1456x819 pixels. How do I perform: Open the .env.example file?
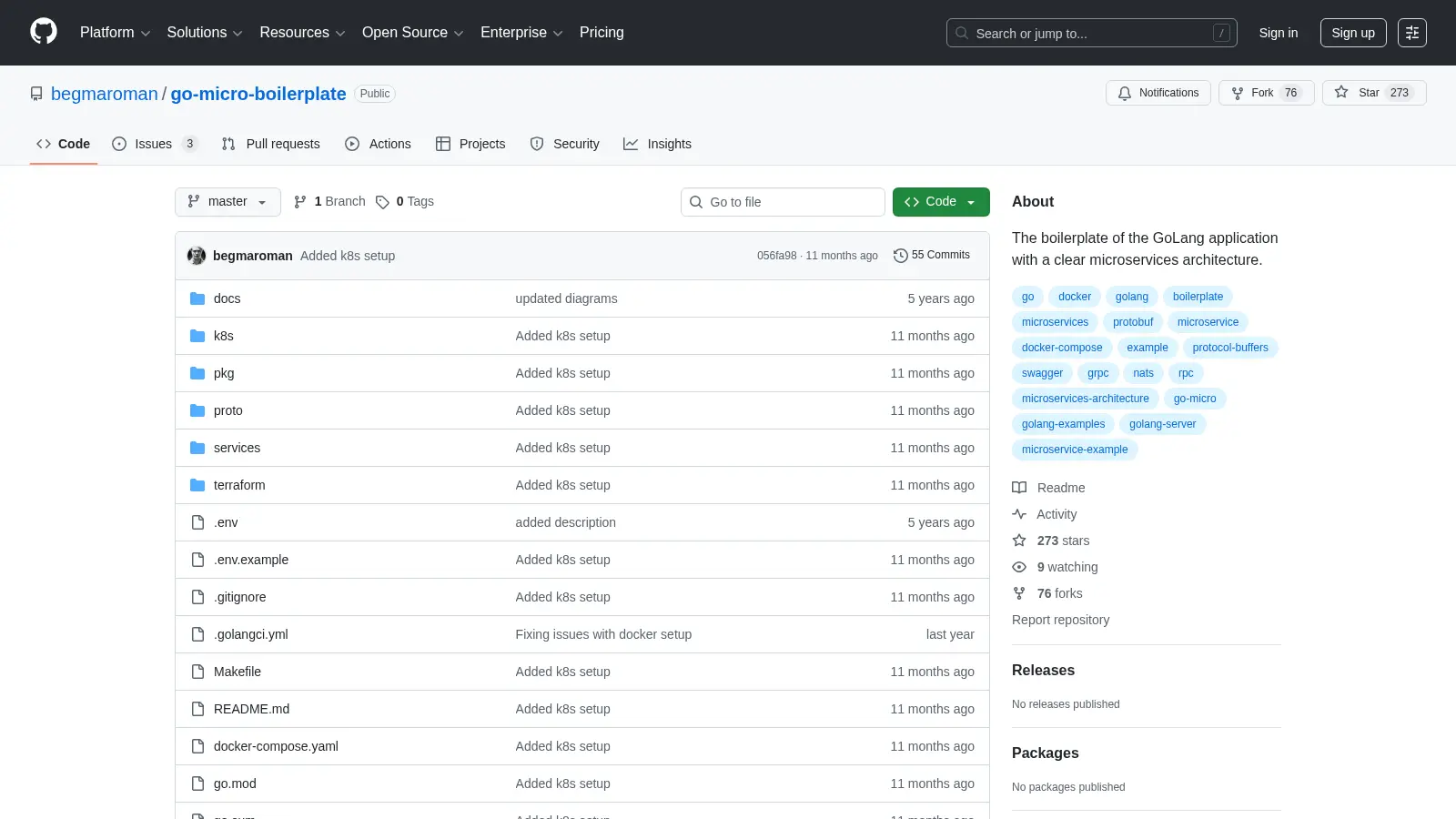click(251, 560)
